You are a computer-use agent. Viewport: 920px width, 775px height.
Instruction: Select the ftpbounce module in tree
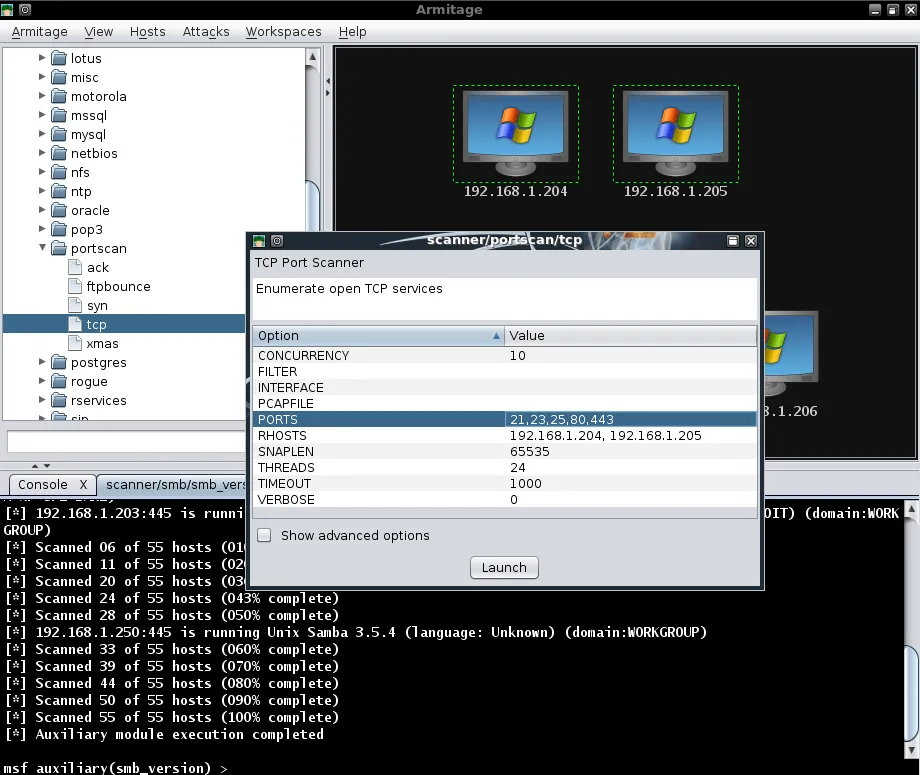tap(118, 286)
